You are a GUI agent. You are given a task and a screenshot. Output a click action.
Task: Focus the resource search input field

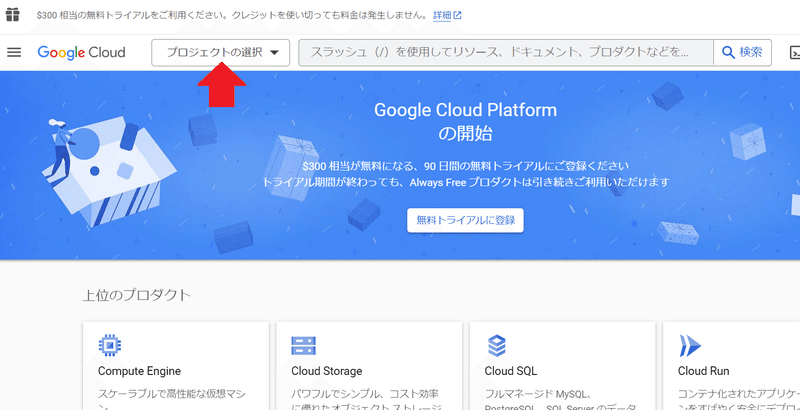pyautogui.click(x=506, y=53)
